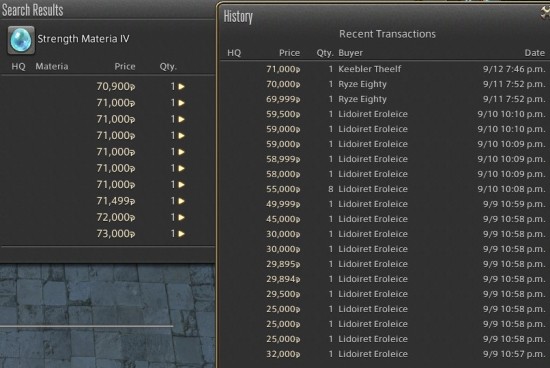
Task: Click the Buyer column header in History
Action: (x=350, y=53)
